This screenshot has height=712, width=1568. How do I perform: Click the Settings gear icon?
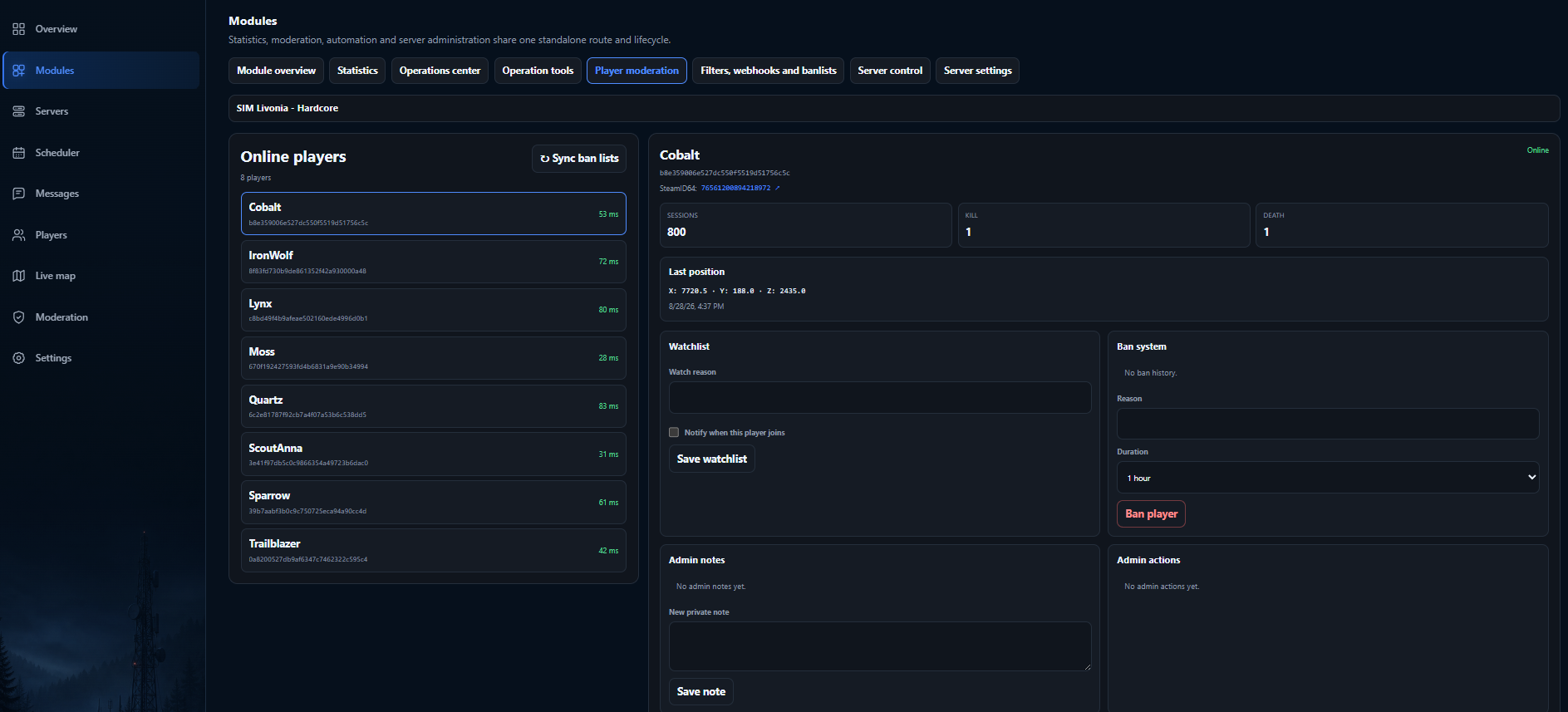pos(18,358)
